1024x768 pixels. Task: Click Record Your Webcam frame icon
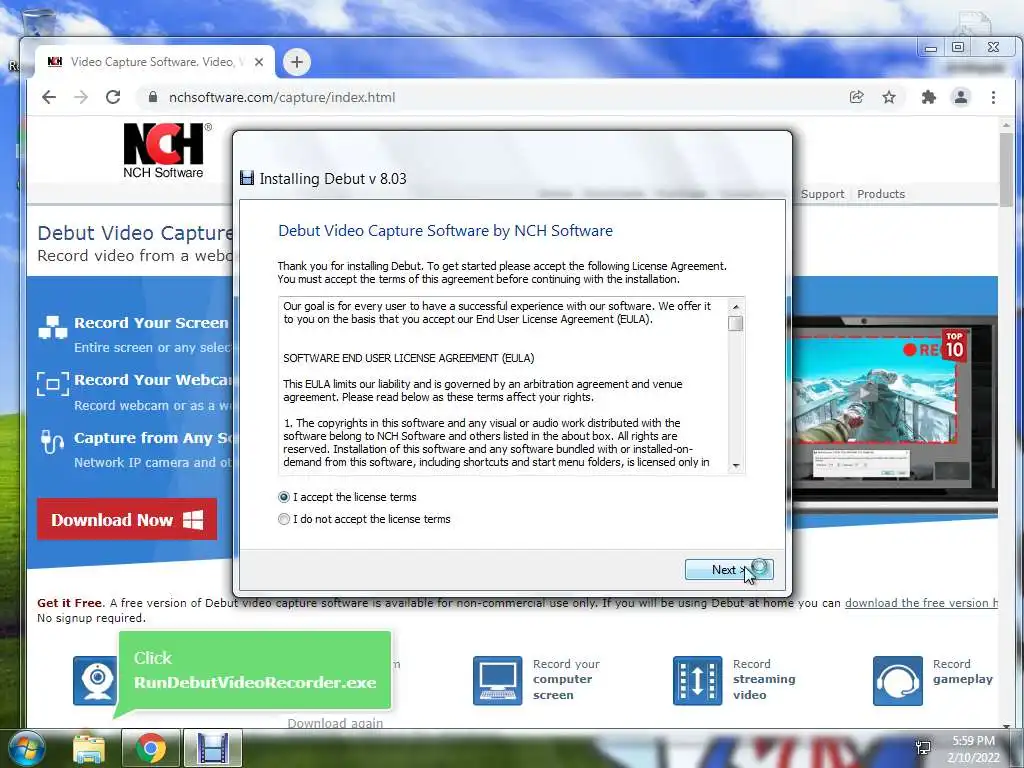53,384
